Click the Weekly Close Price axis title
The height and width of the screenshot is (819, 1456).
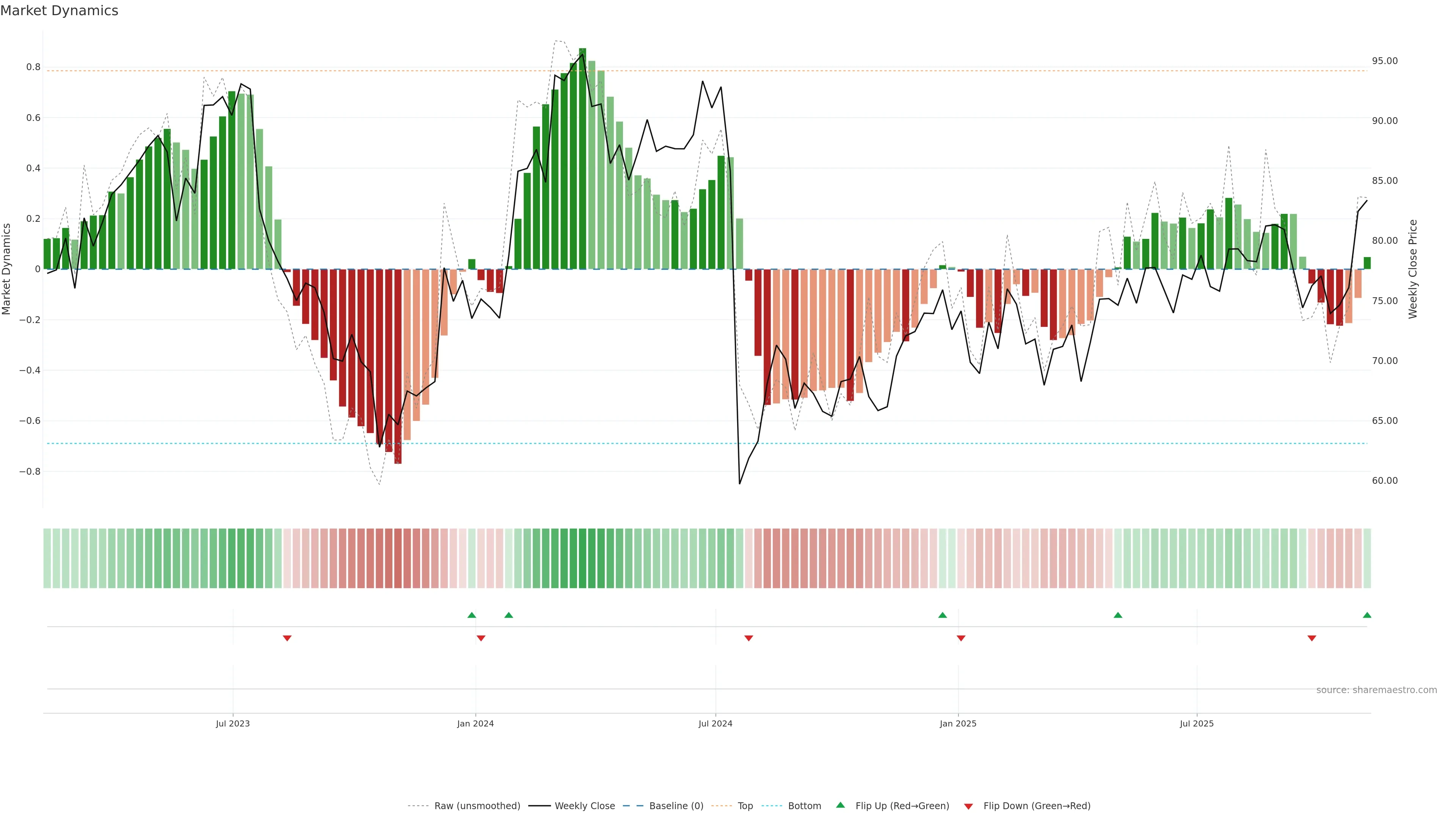tap(1412, 269)
